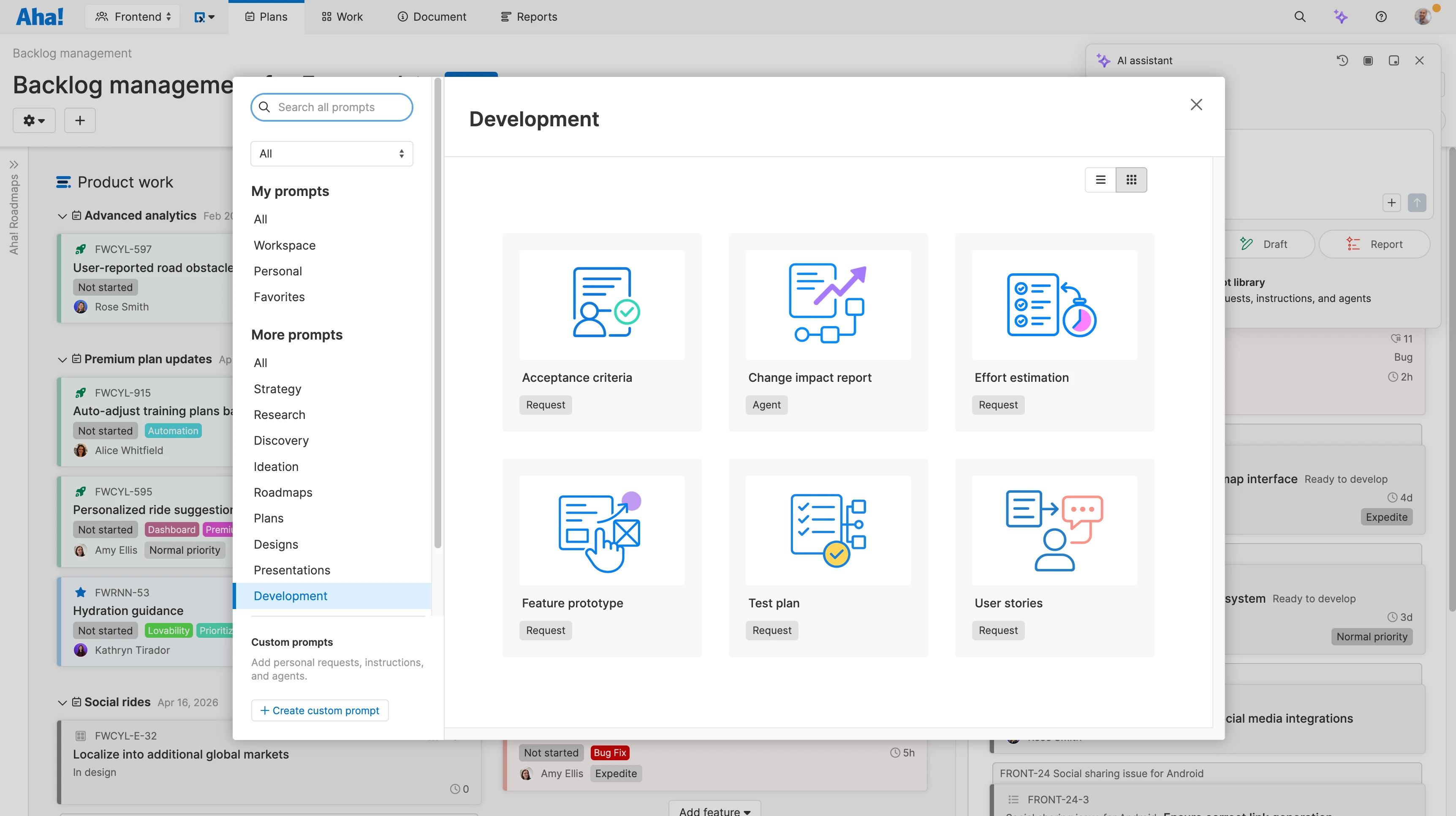This screenshot has height=816, width=1456.
Task: Collapse the Advanced analytics section
Action: [x=62, y=216]
